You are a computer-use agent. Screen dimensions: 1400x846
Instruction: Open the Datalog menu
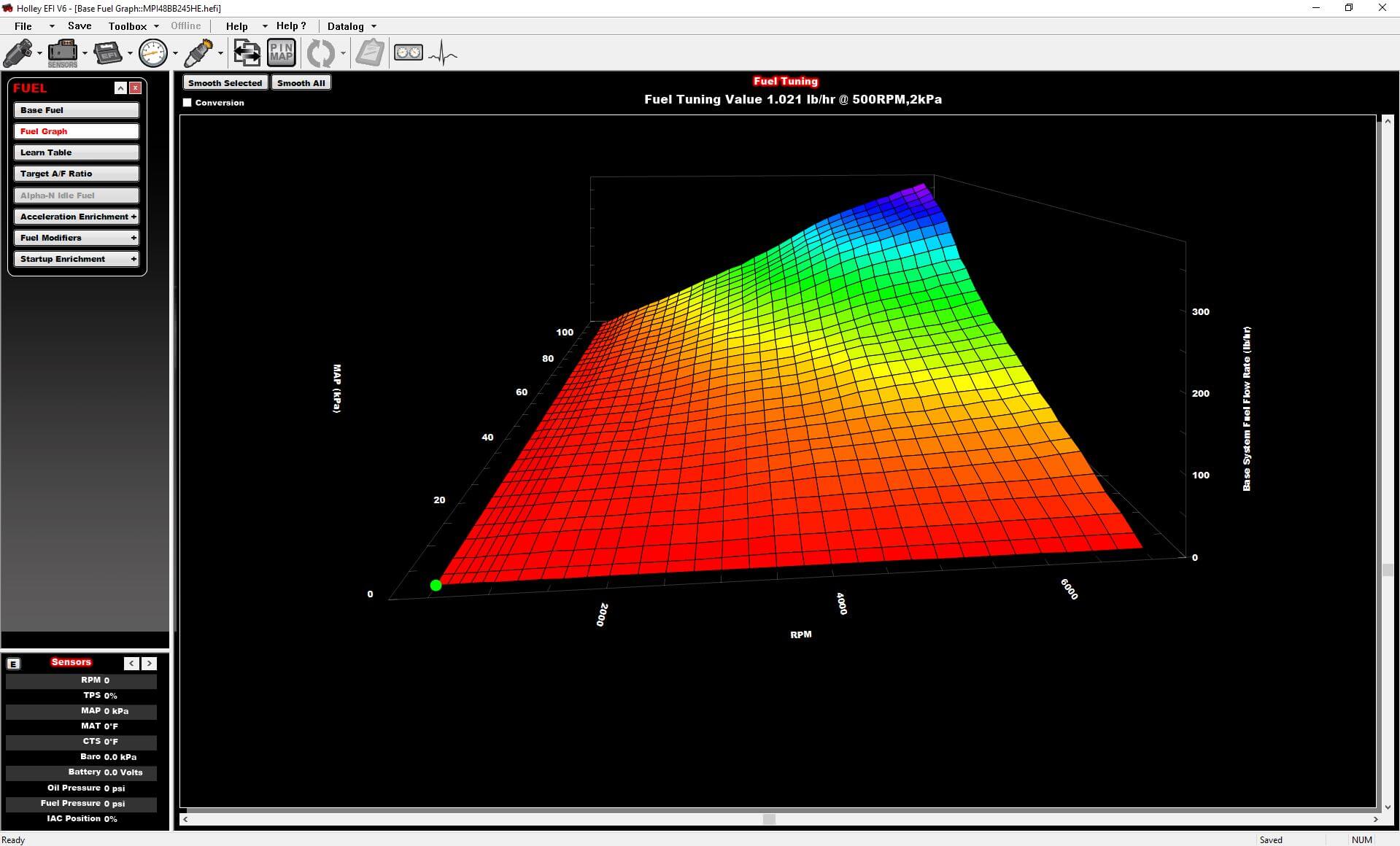pos(346,26)
